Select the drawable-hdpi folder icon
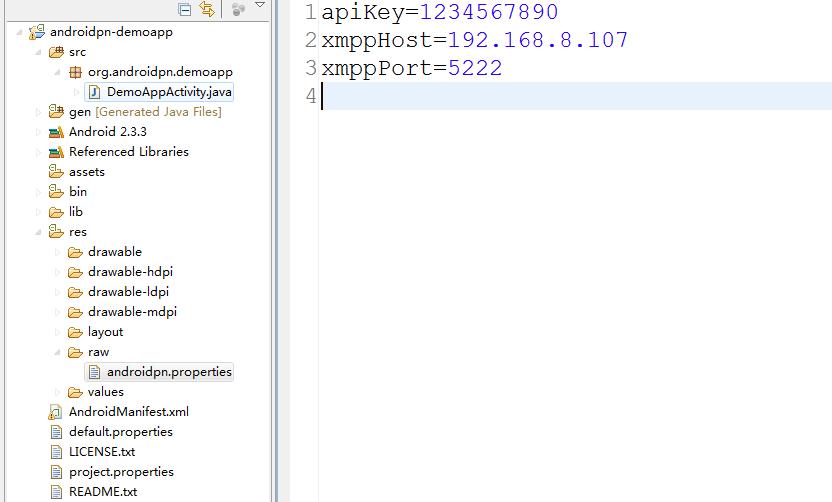Screen dimensions: 832x502 (75, 272)
